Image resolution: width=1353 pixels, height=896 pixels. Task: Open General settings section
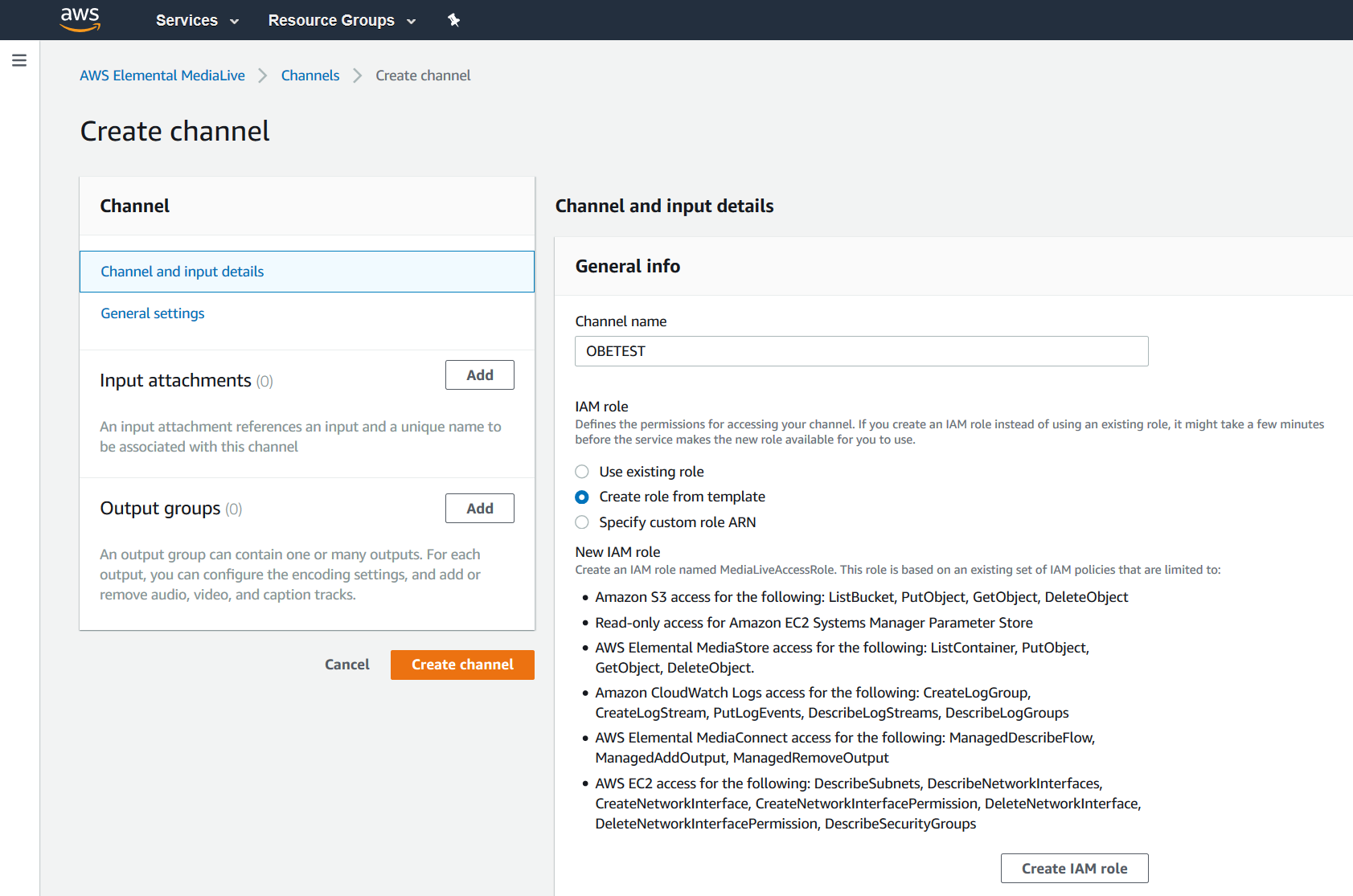point(153,313)
